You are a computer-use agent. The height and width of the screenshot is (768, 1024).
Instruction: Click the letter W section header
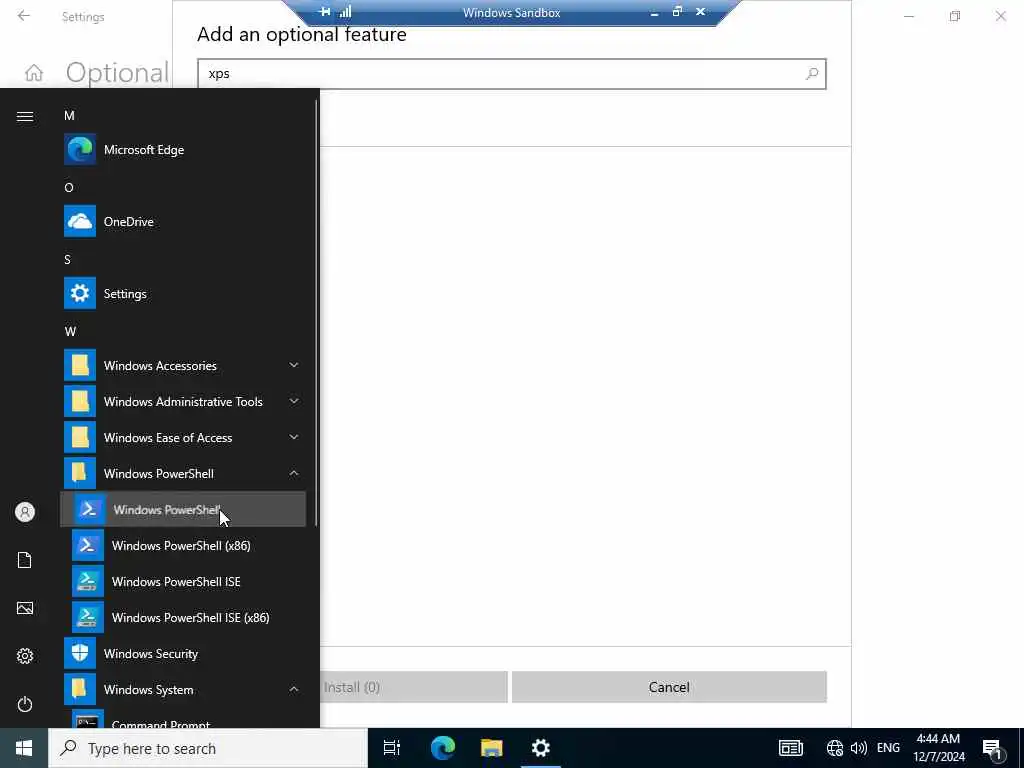(x=71, y=331)
